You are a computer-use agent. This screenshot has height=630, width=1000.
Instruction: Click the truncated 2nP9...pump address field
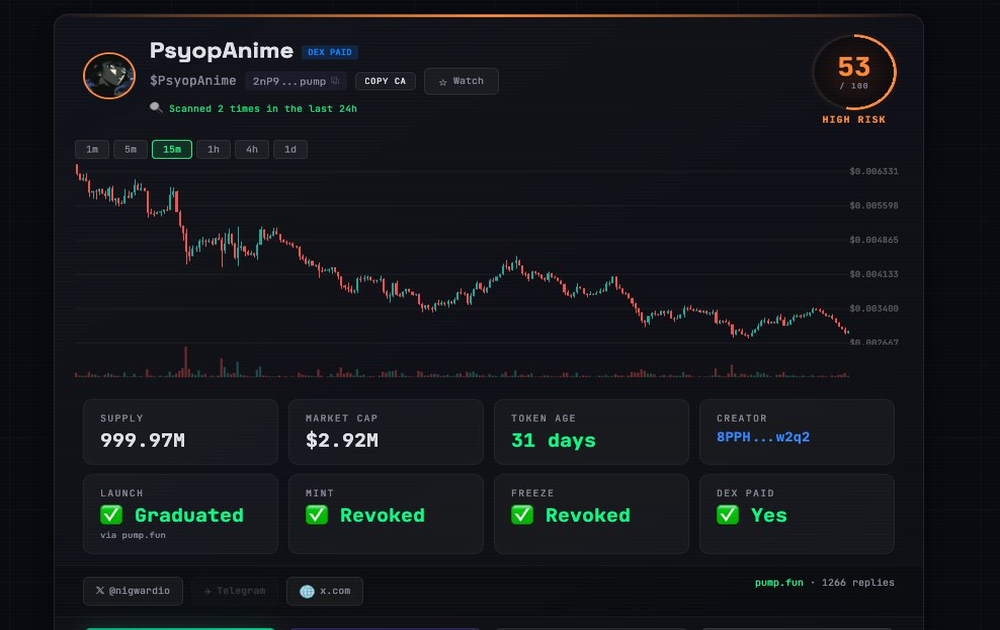click(x=290, y=81)
